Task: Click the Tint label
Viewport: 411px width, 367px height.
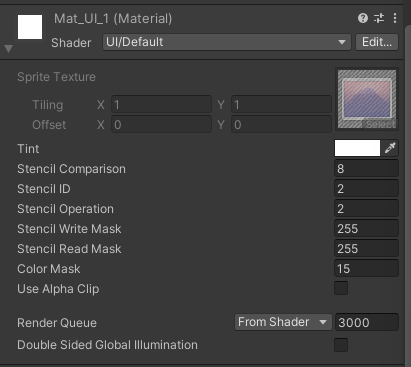Action: [x=28, y=149]
